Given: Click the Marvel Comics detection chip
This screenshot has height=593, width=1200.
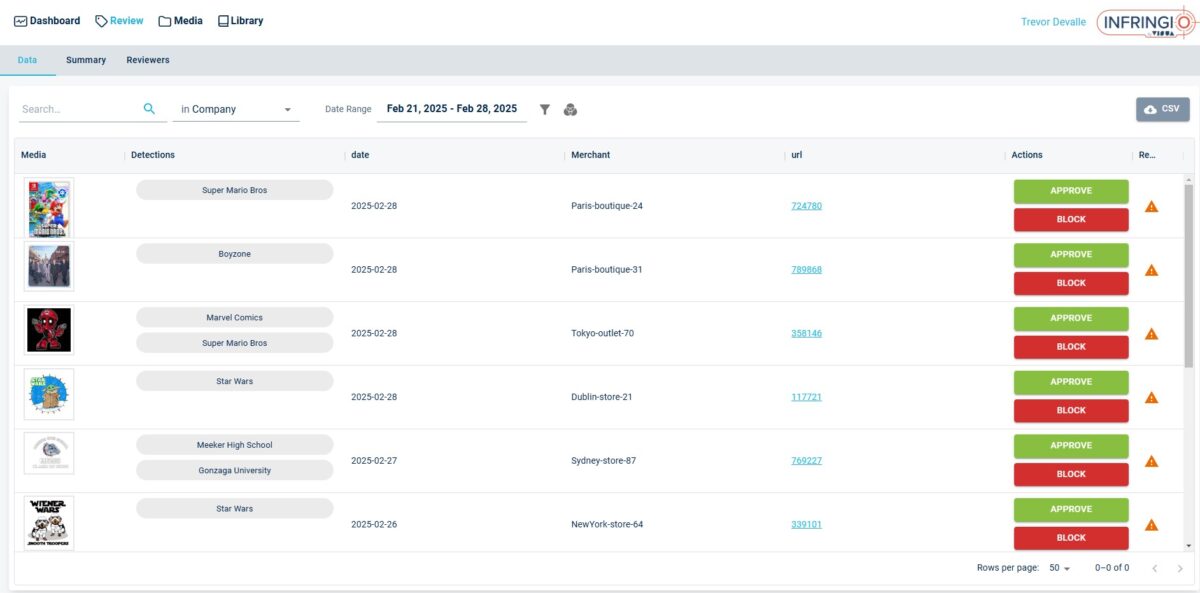Looking at the screenshot, I should point(235,318).
